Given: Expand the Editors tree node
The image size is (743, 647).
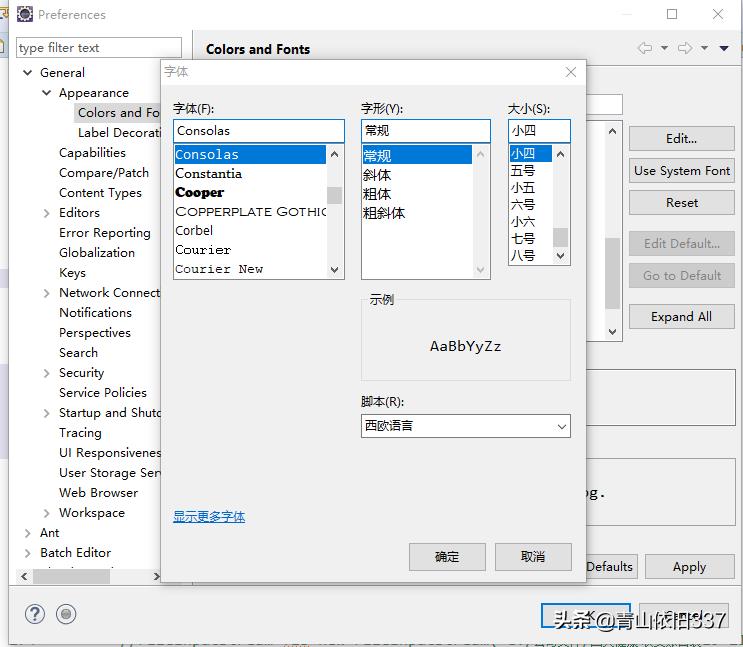Looking at the screenshot, I should (46, 213).
